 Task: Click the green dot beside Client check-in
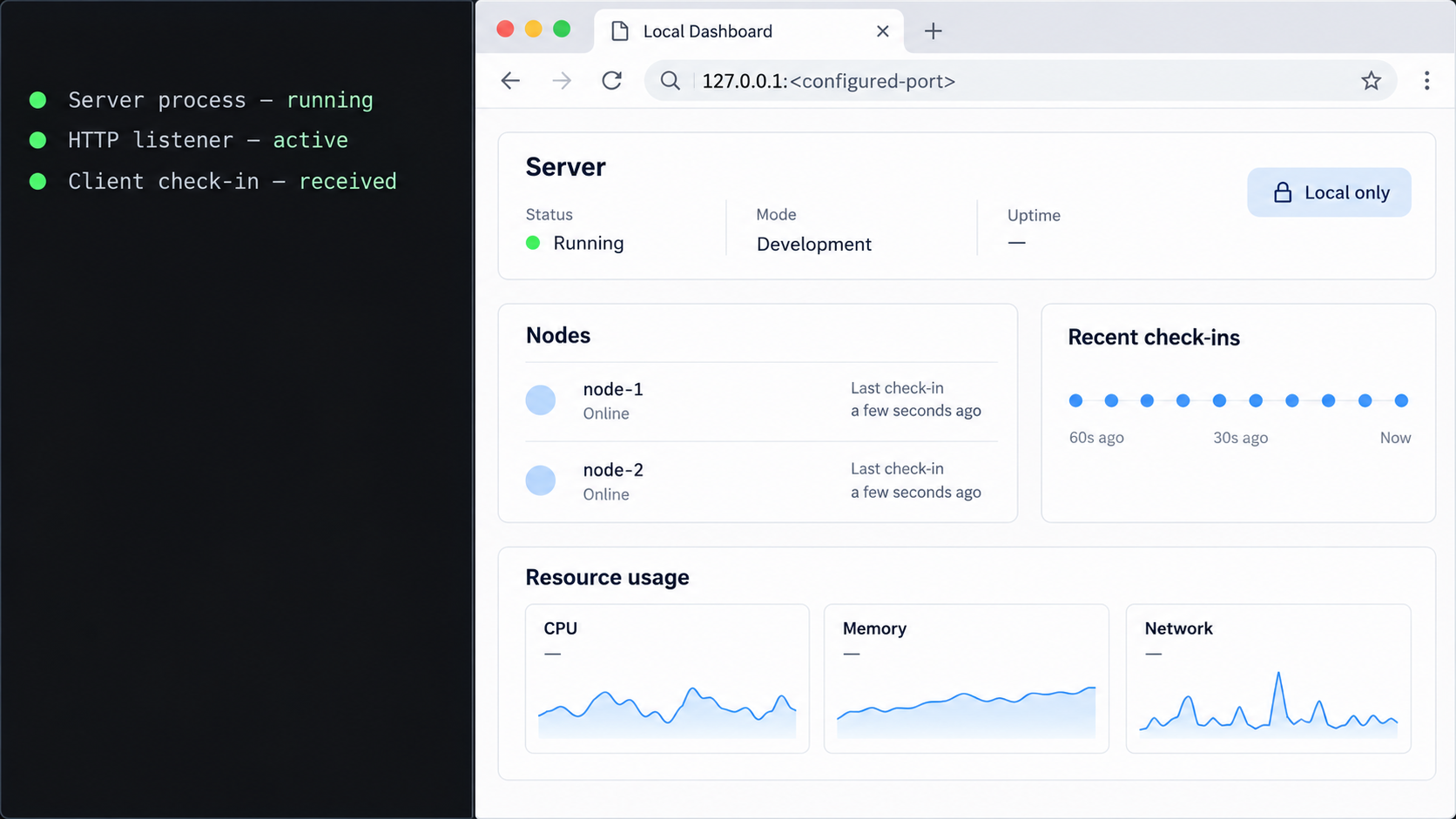pos(37,181)
